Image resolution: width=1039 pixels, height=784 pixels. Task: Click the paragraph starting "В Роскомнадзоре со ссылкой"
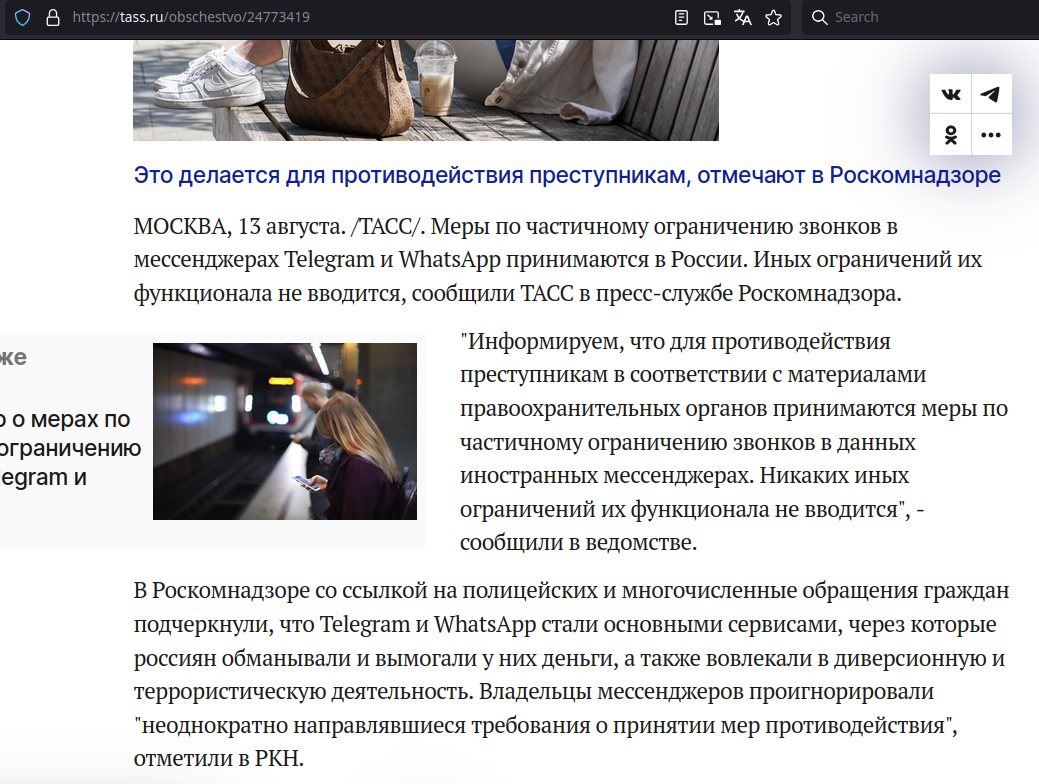pos(571,674)
